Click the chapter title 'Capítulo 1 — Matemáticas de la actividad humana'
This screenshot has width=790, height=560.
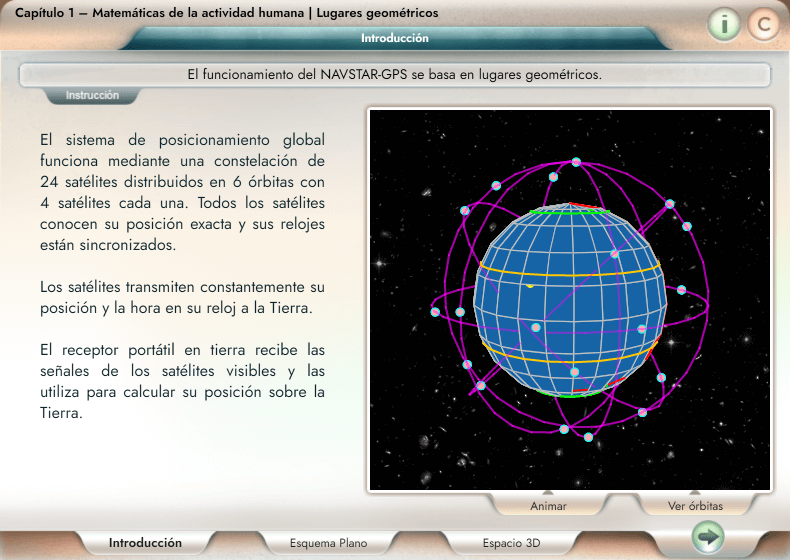pos(159,13)
